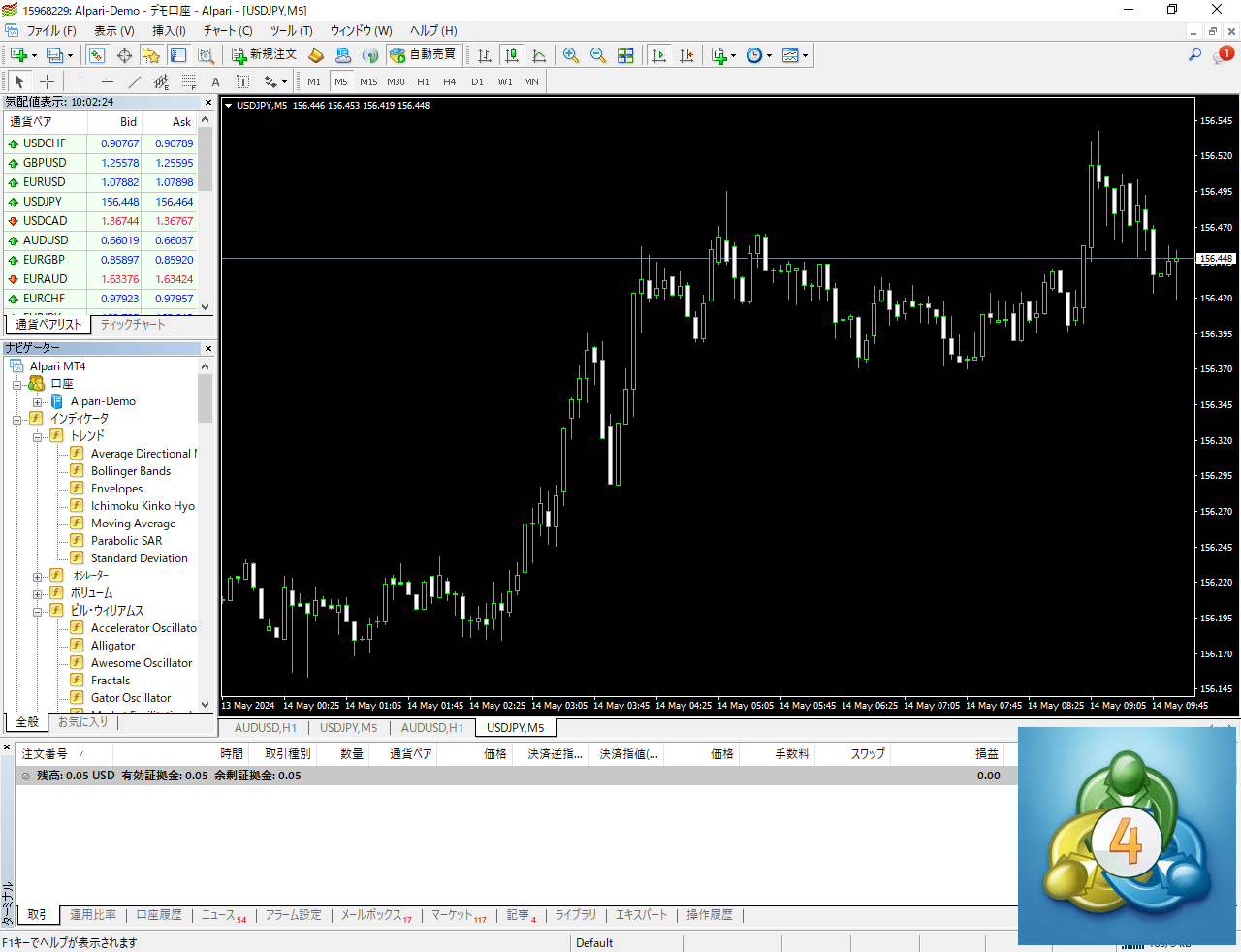Select the text label T tool
Viewport: 1241px width, 952px height.
pos(242,82)
